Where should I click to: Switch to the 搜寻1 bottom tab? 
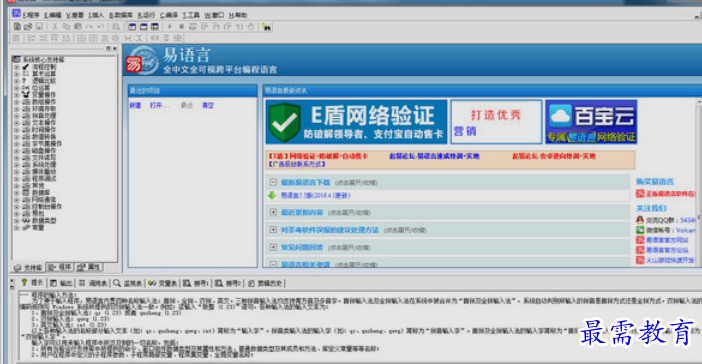pyautogui.click(x=196, y=283)
